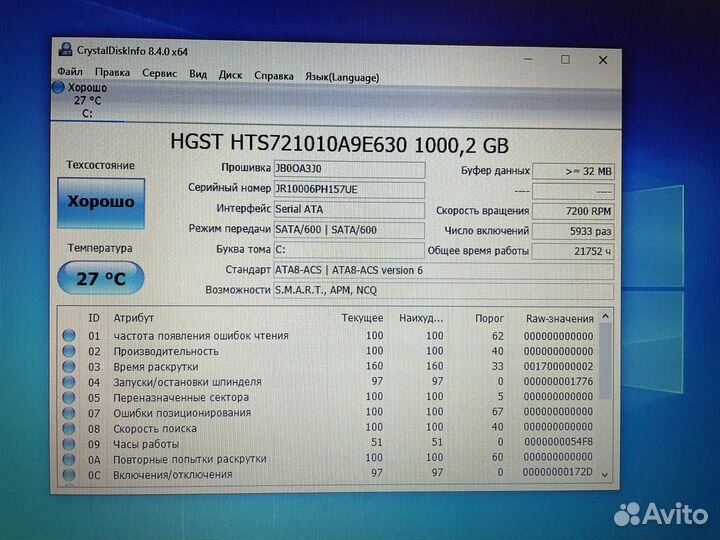Click the Возможности field S.M.A.R.T., APM, NCQ
The image size is (720, 540).
tap(444, 290)
